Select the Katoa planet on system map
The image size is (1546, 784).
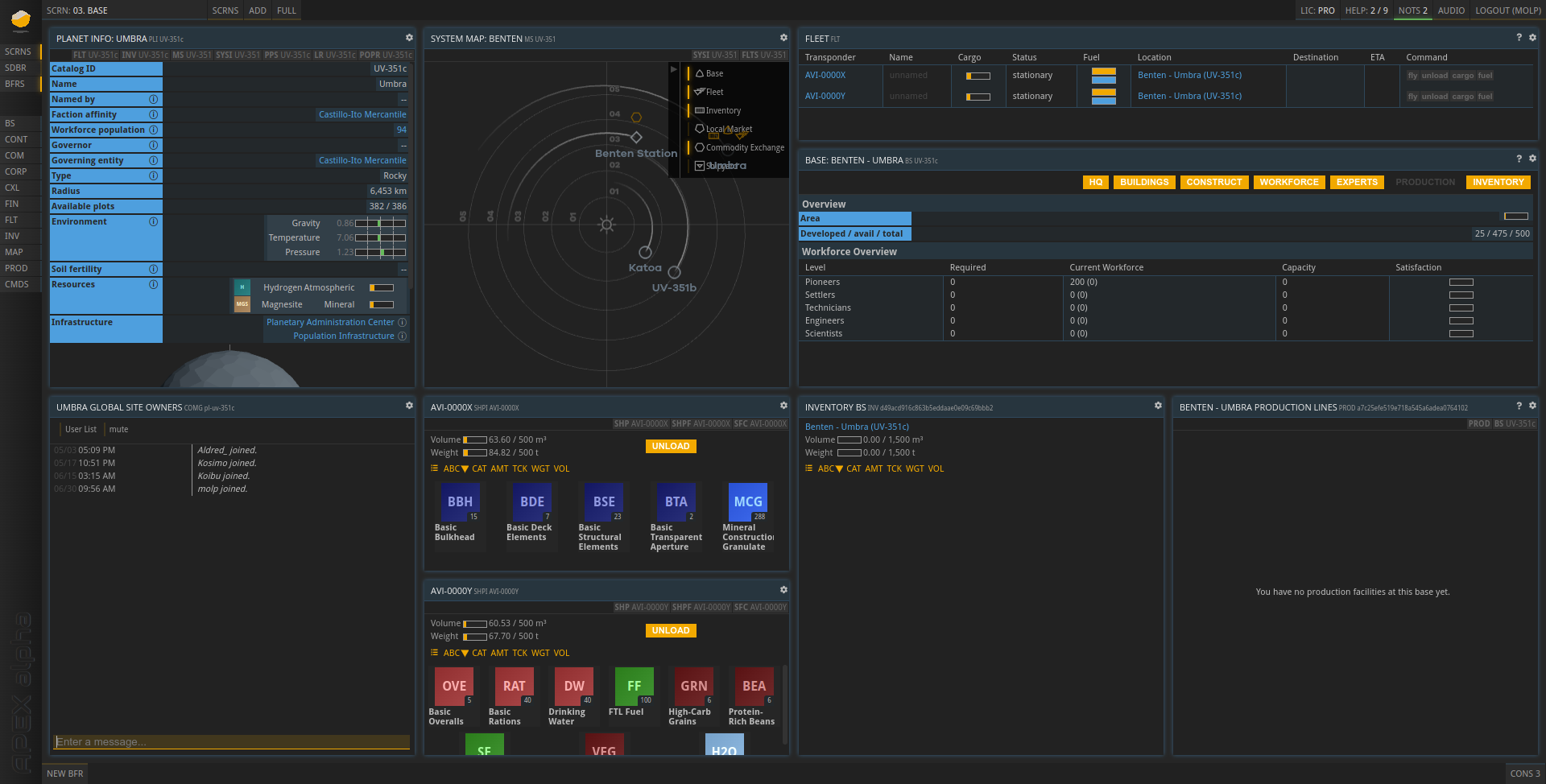click(645, 253)
